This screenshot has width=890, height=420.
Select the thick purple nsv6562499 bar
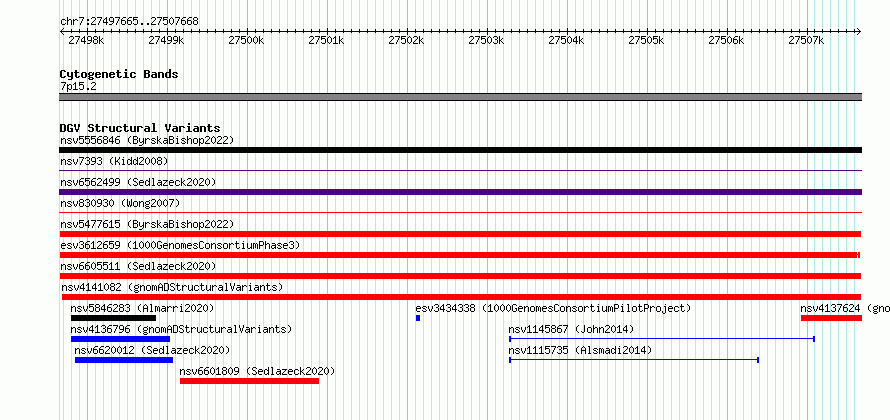tap(460, 192)
